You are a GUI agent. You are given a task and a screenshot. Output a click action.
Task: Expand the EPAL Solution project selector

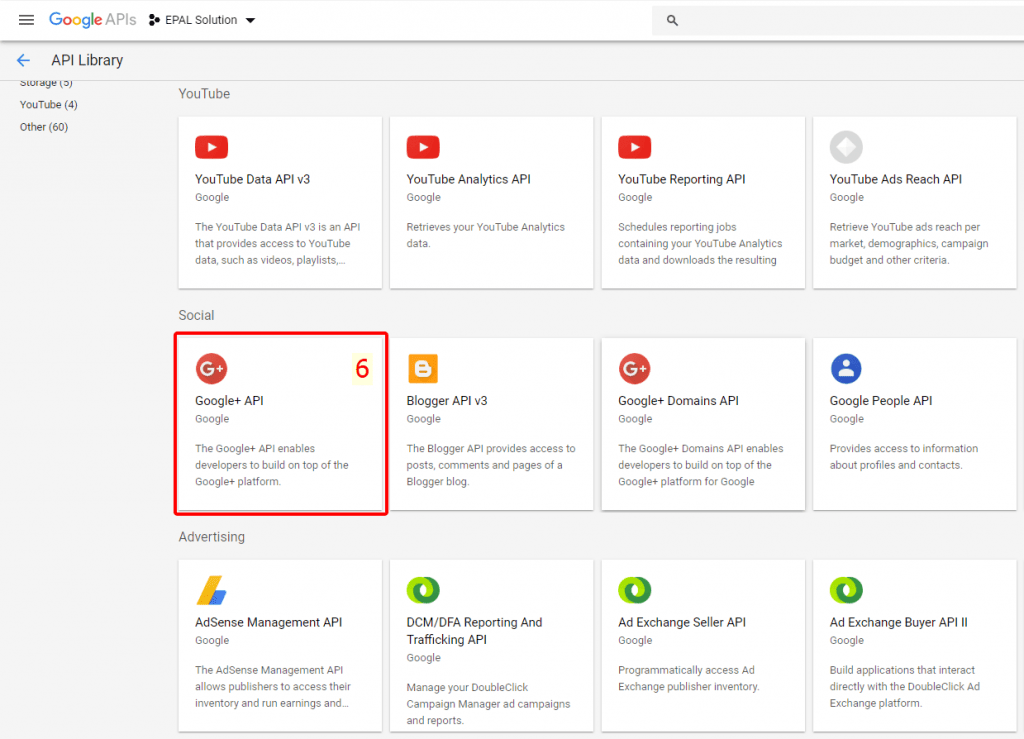202,19
